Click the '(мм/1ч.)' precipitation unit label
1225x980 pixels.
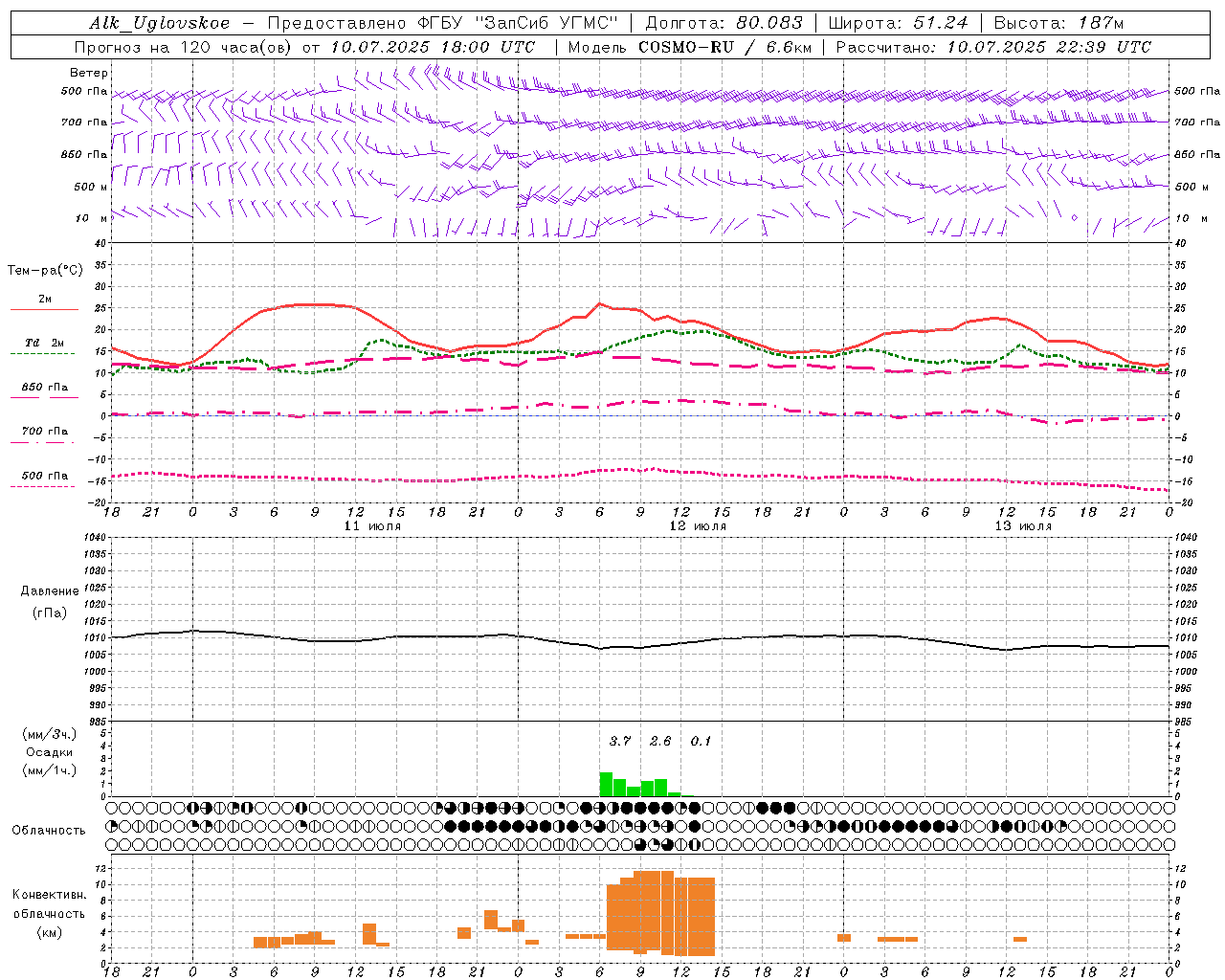[50, 770]
